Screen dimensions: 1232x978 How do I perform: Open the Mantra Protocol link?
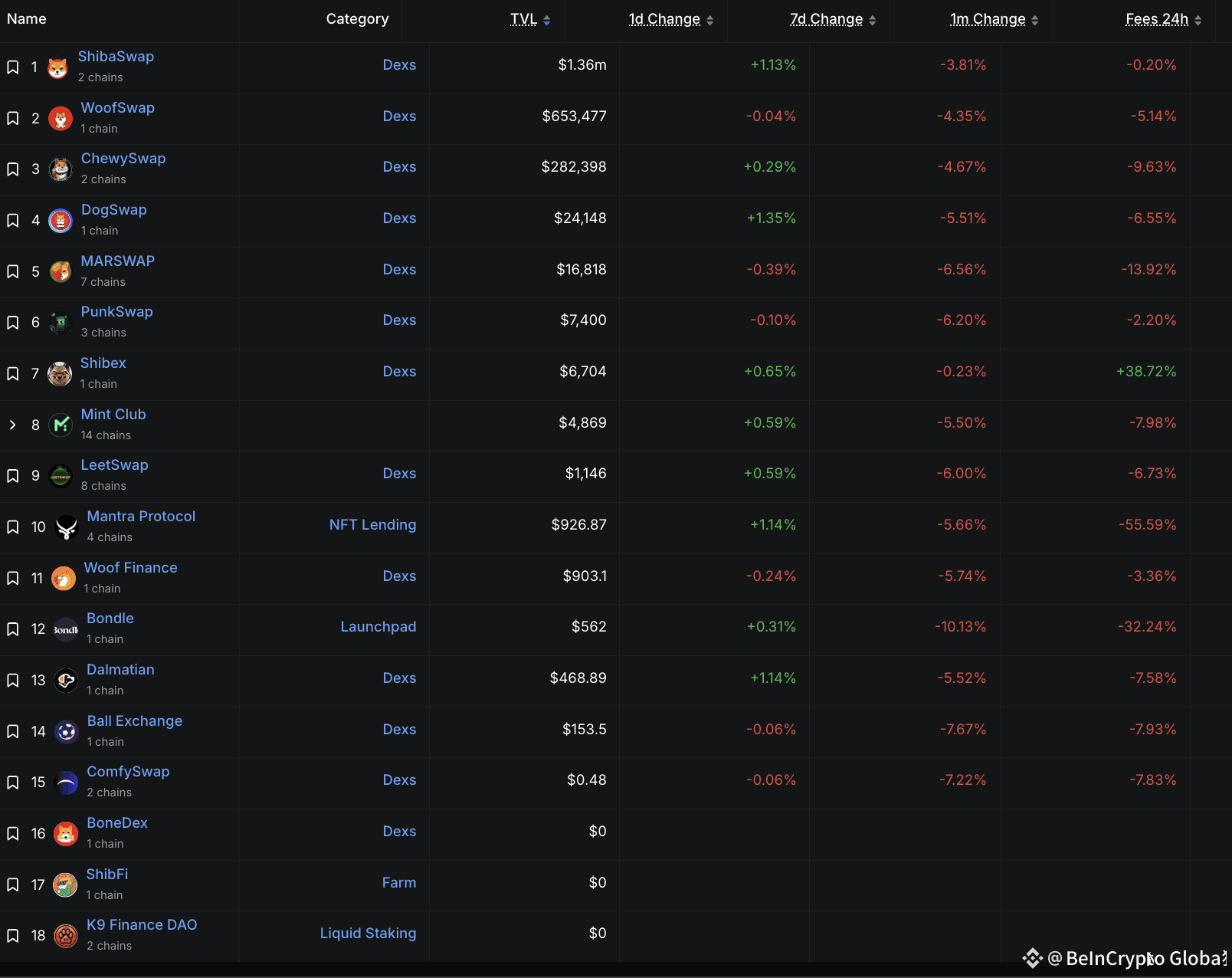click(141, 517)
